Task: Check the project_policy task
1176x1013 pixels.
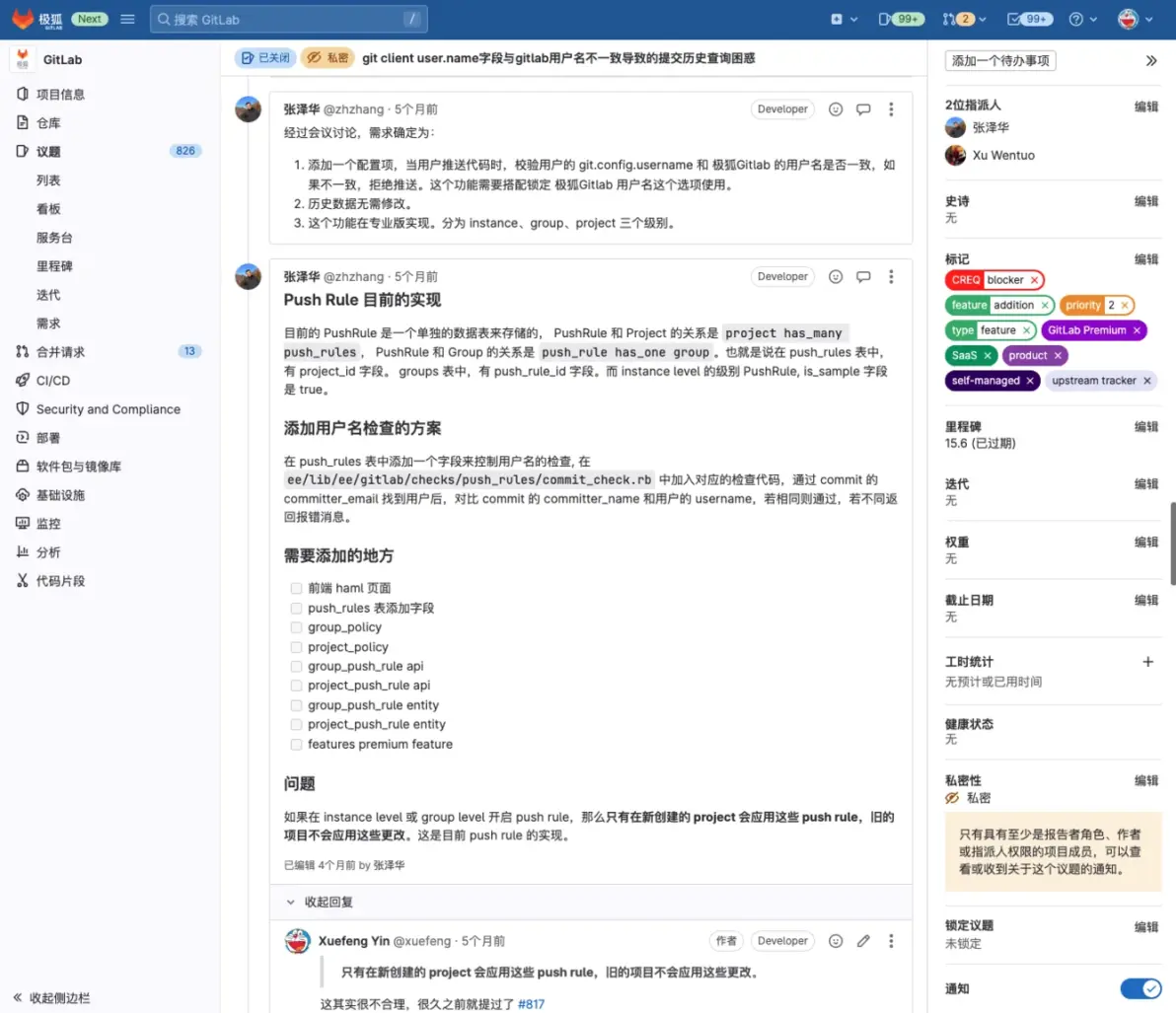Action: click(x=296, y=647)
